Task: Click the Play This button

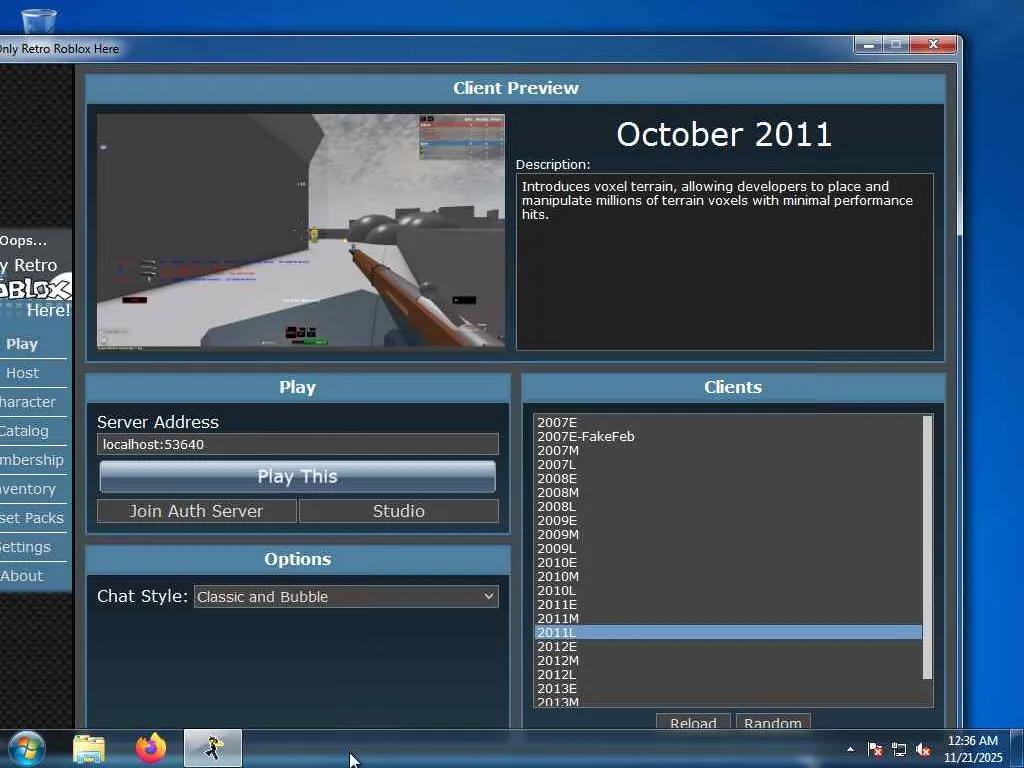Action: [x=298, y=476]
